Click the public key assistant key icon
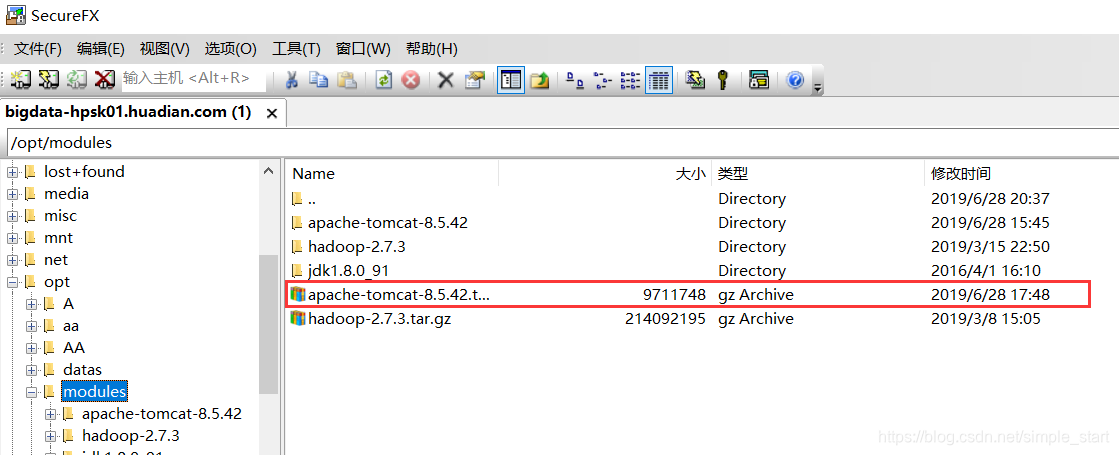Viewport: 1119px width, 455px height. pos(723,79)
